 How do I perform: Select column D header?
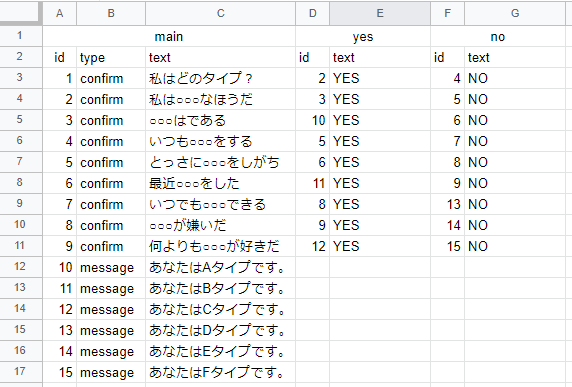click(313, 13)
